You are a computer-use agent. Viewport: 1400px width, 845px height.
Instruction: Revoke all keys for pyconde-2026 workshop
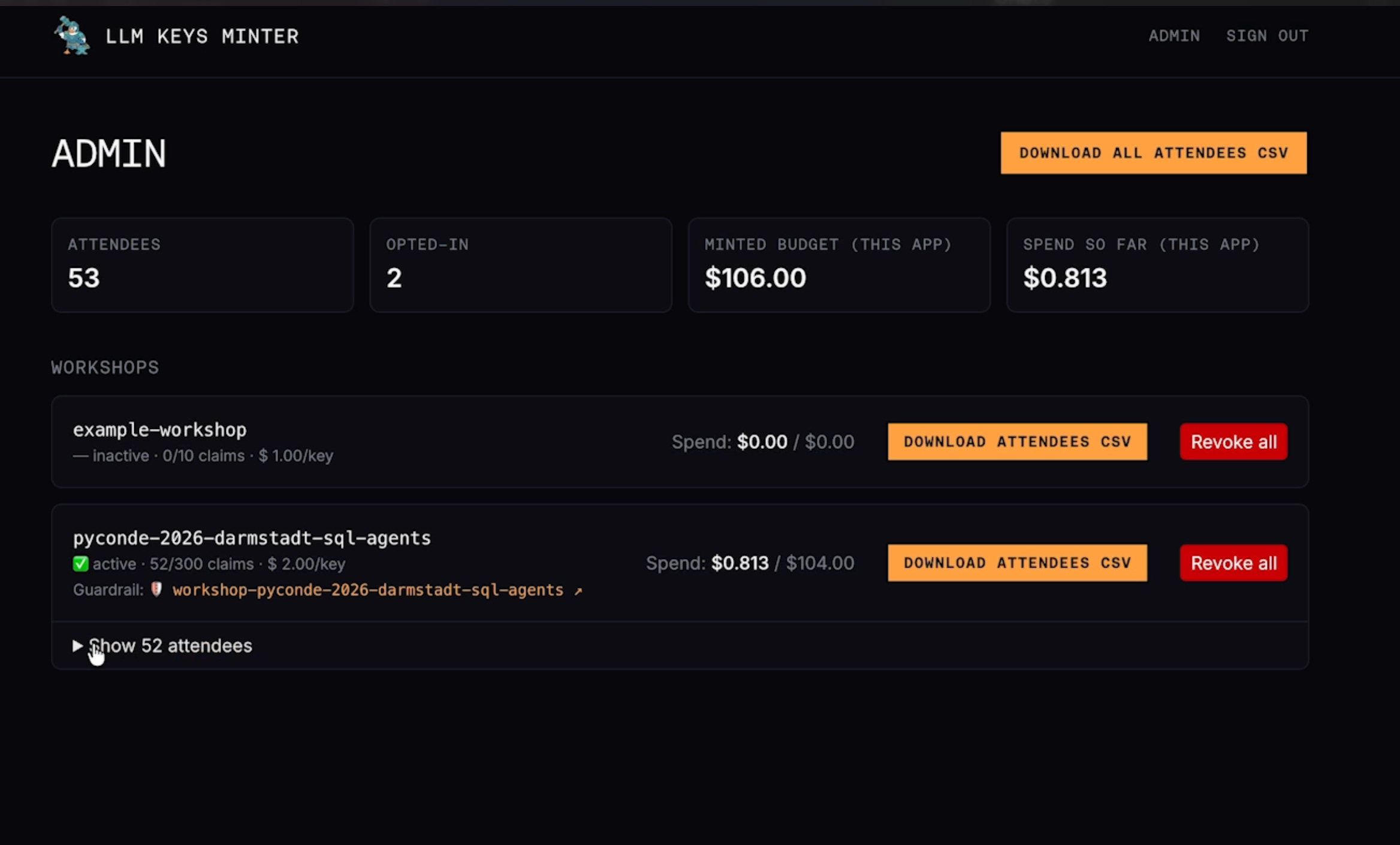[x=1233, y=563]
